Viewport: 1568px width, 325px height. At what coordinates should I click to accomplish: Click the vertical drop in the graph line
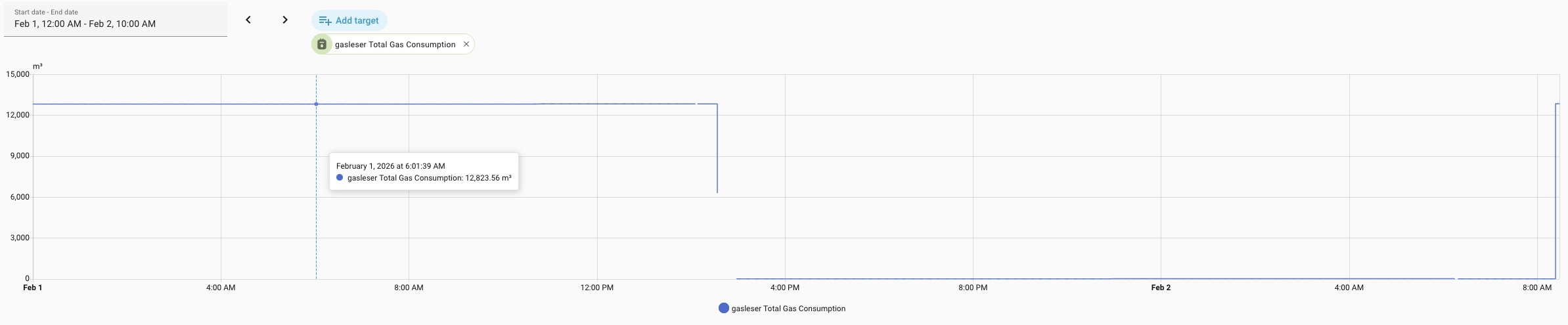[717, 151]
